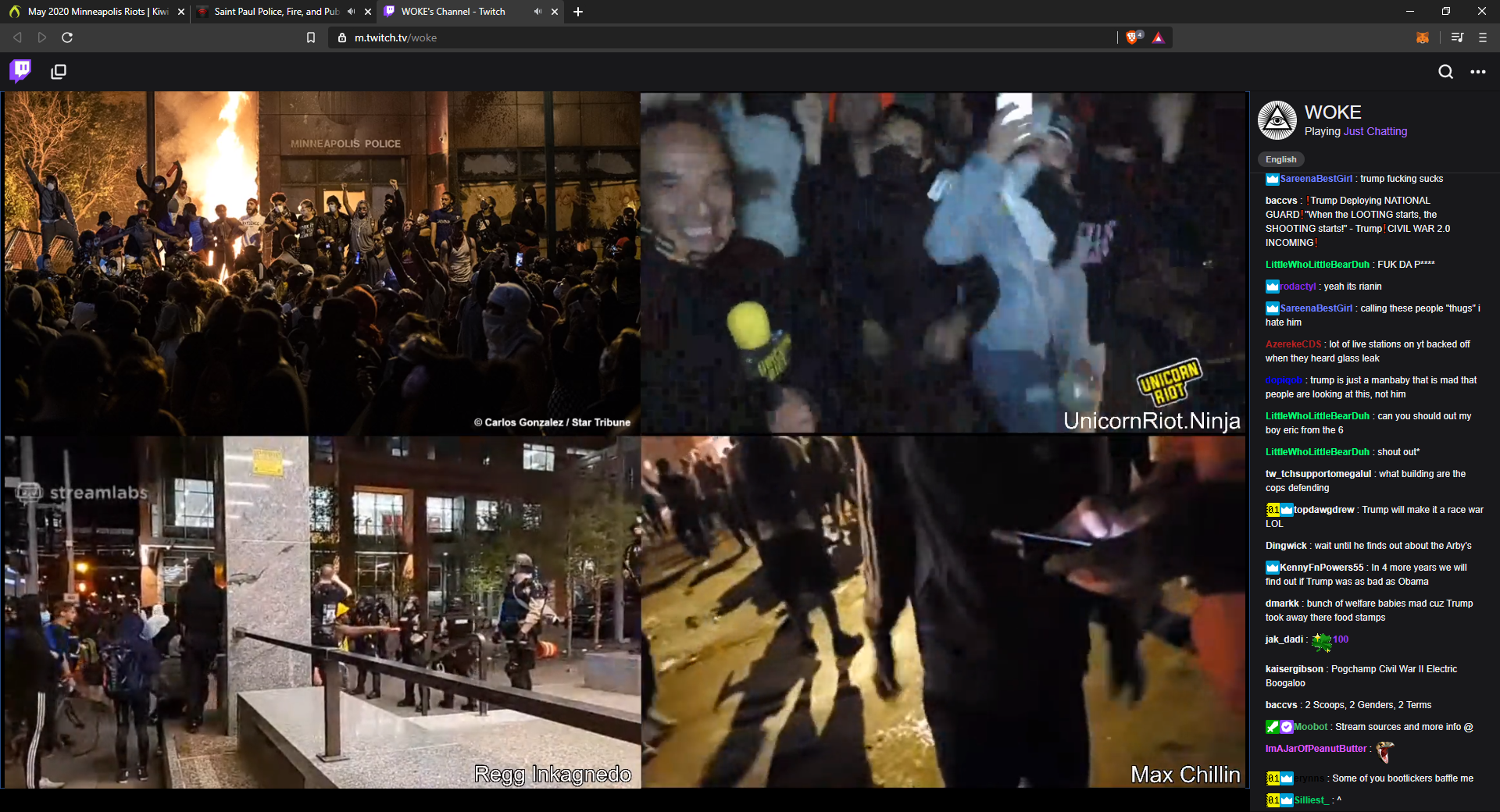Click the kaisergibson username in chat

pyautogui.click(x=1295, y=669)
